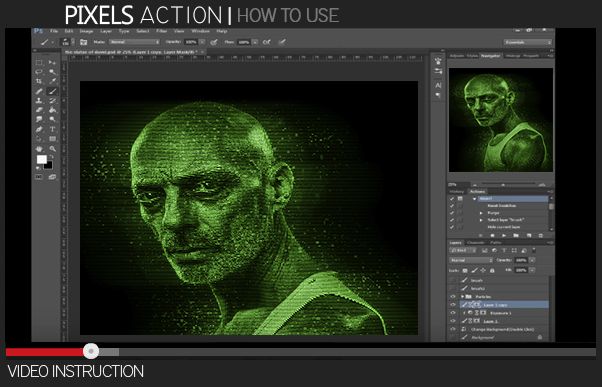The width and height of the screenshot is (602, 387).
Task: Select the Path Selection tool
Action: tap(39, 139)
